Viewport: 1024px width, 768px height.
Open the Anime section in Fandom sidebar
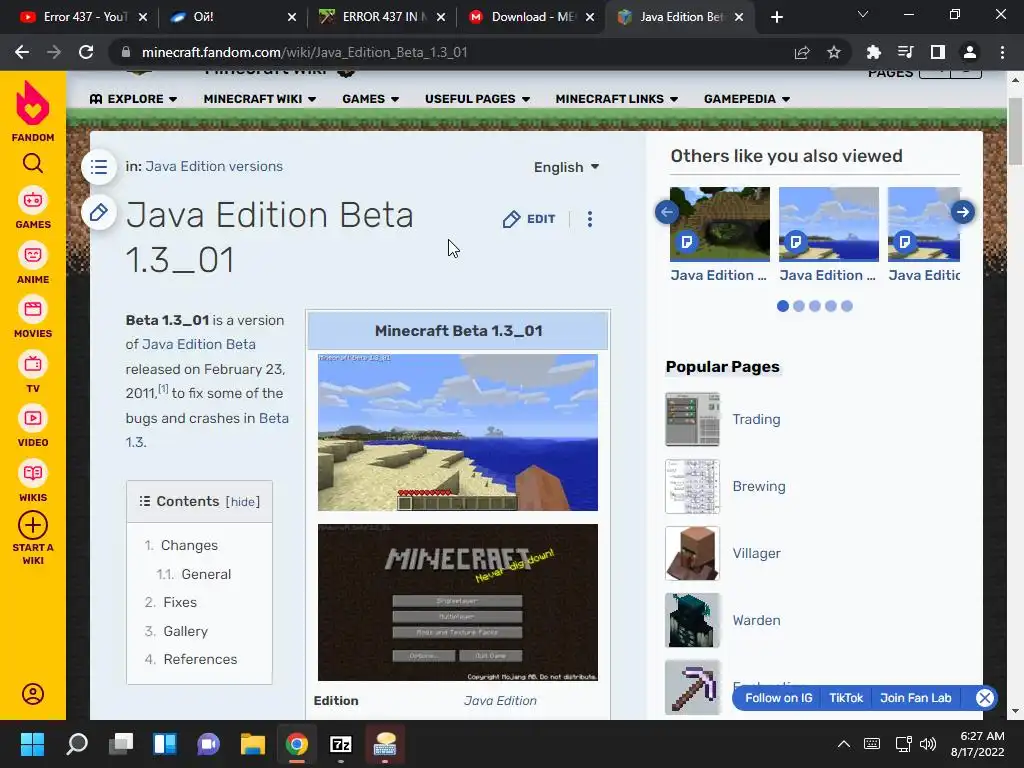[33, 263]
